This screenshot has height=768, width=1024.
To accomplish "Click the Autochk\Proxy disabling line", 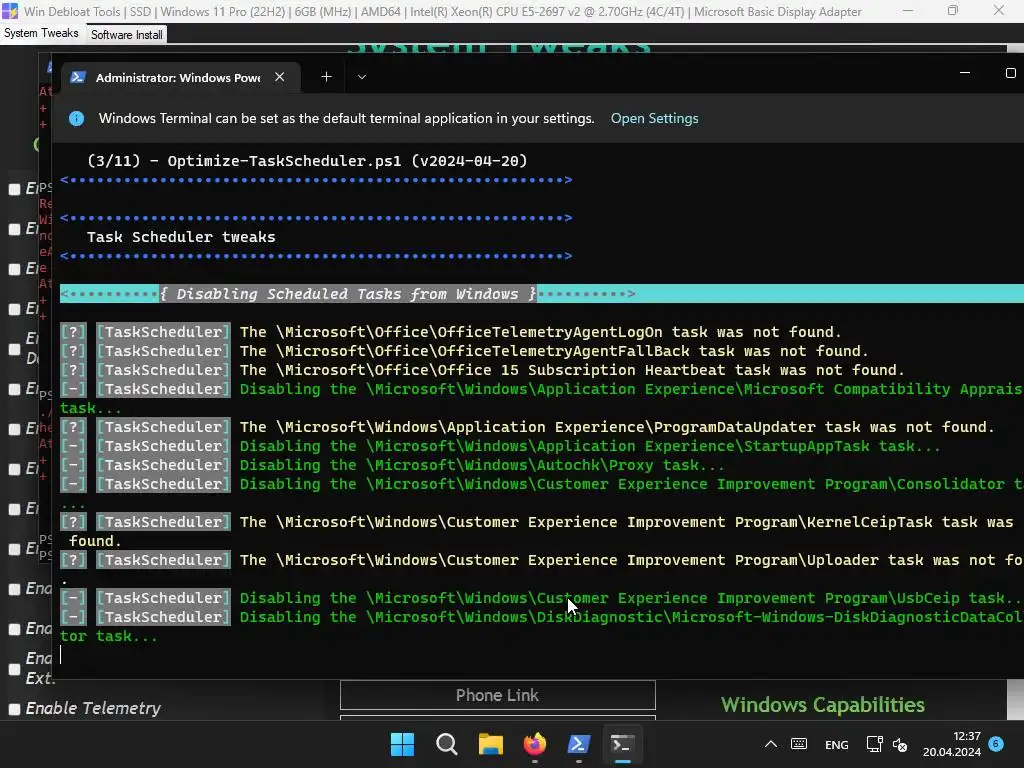I will coord(392,465).
